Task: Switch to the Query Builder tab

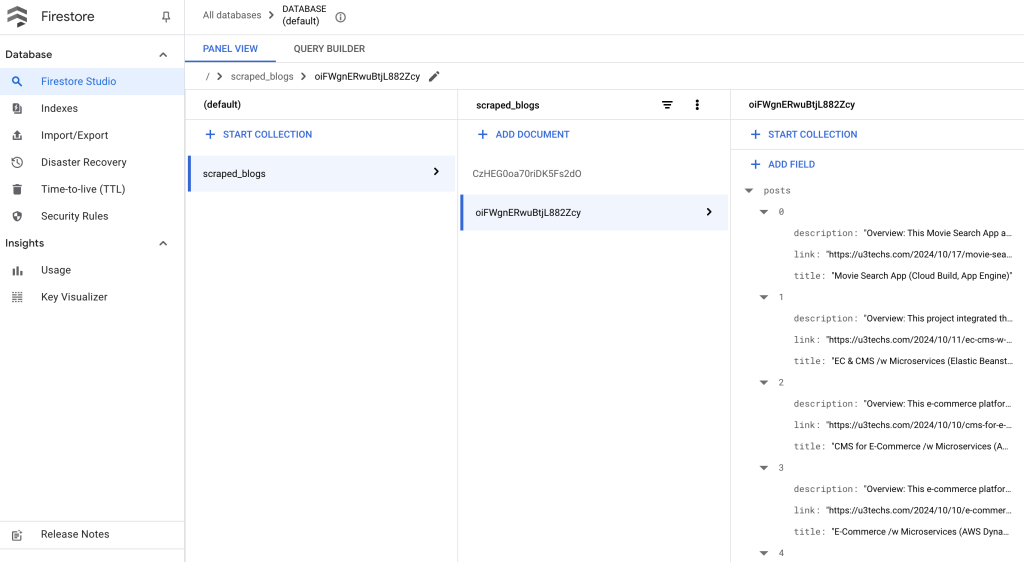Action: (329, 49)
